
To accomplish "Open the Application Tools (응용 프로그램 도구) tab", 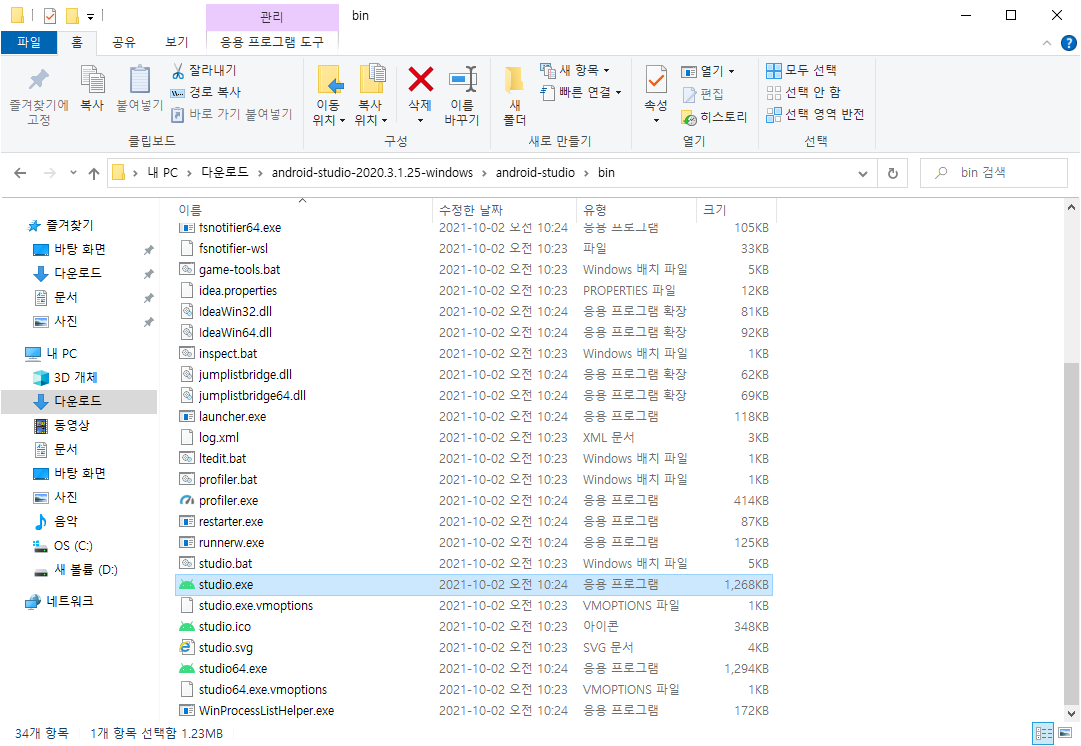I will pos(272,42).
